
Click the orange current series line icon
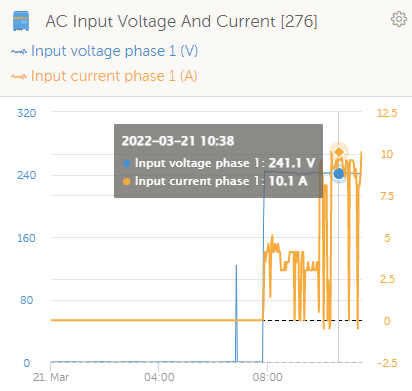point(18,77)
